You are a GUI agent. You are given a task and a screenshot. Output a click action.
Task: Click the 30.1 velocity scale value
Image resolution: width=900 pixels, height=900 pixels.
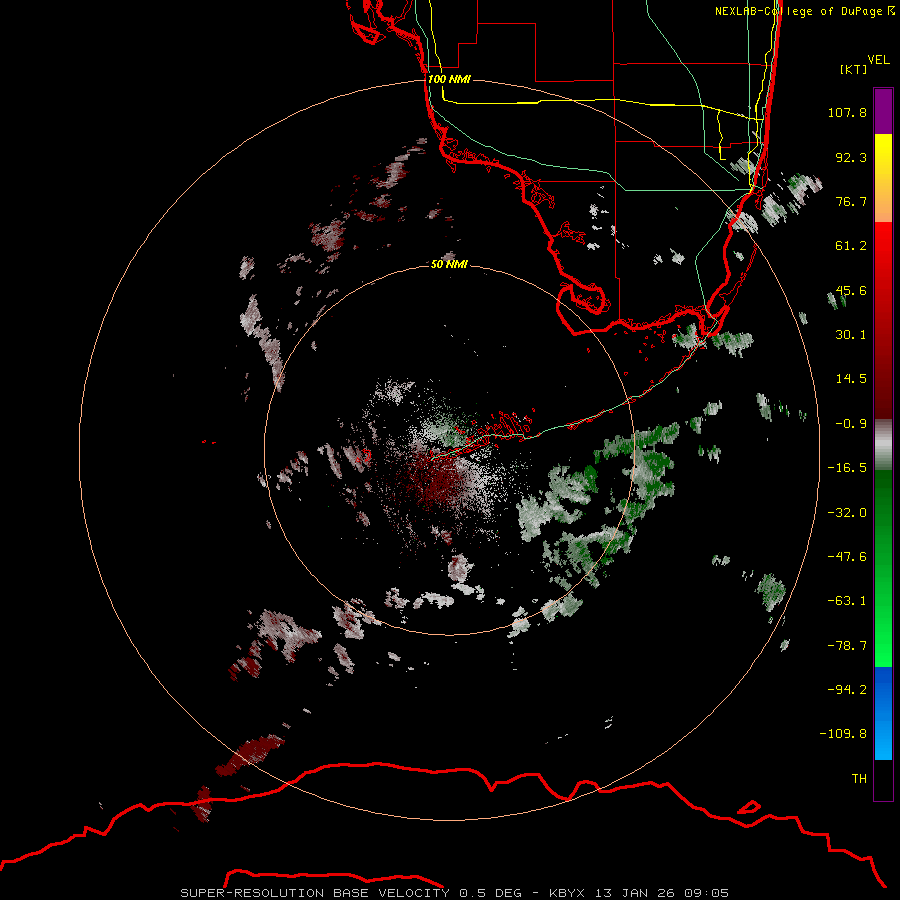[851, 335]
